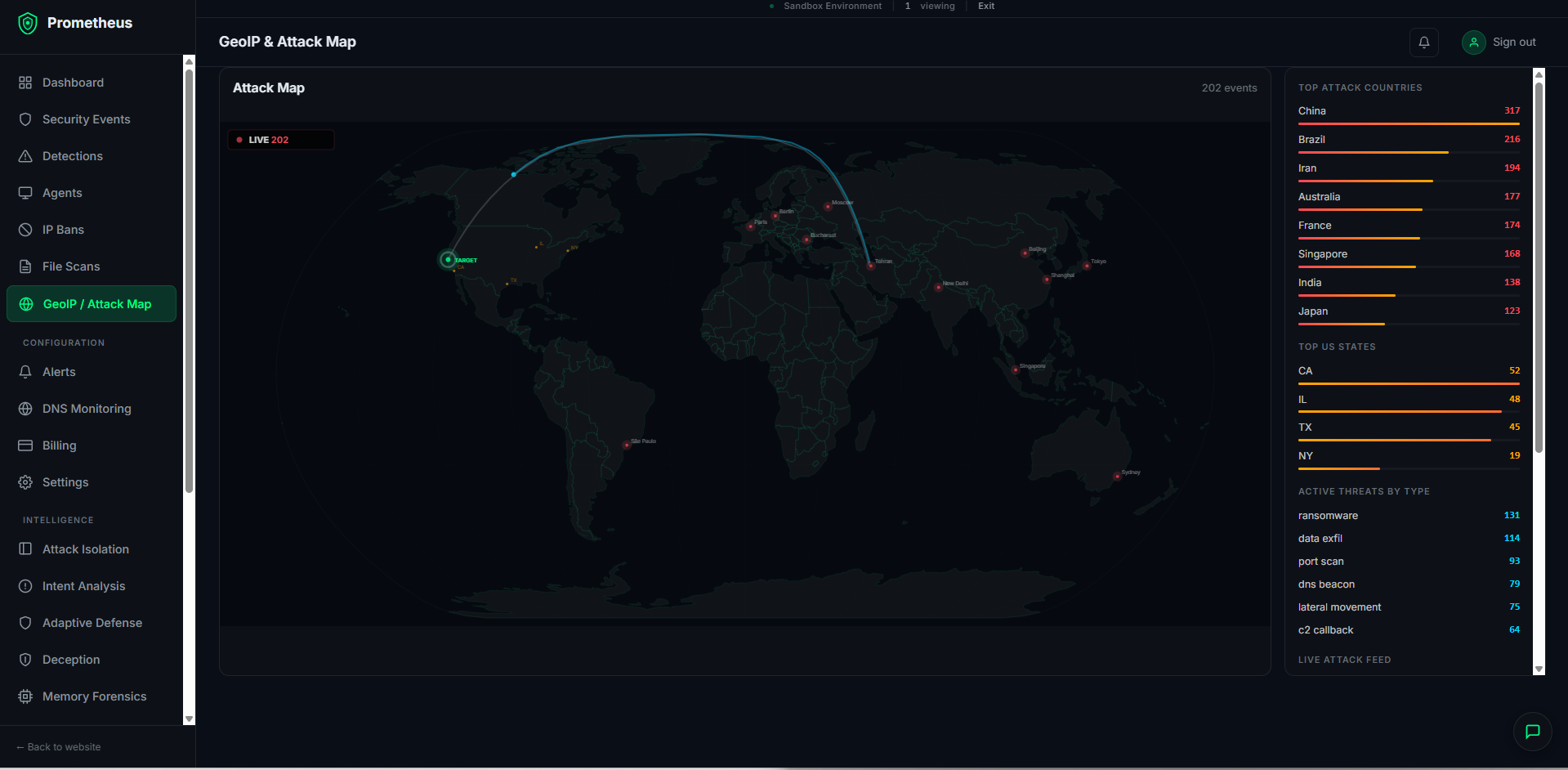Click the '202 events' counter text
1568x770 pixels.
point(1229,88)
